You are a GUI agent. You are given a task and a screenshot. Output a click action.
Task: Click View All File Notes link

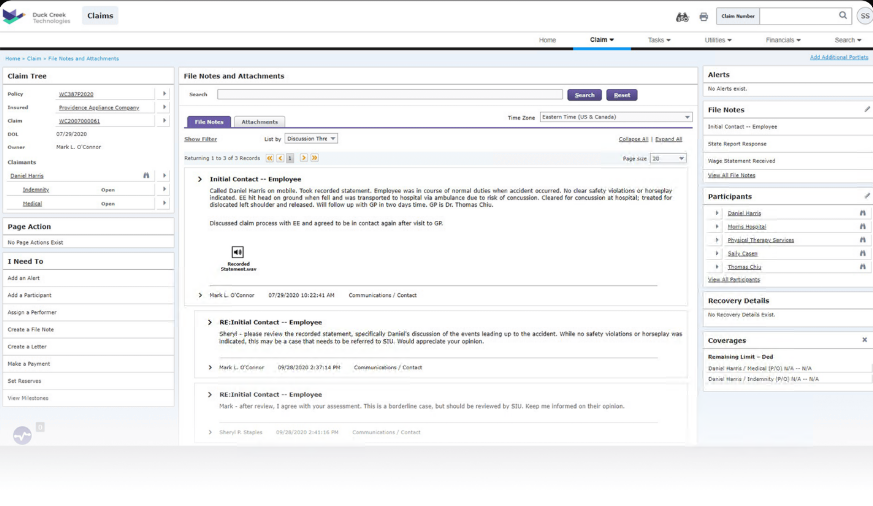click(x=732, y=175)
